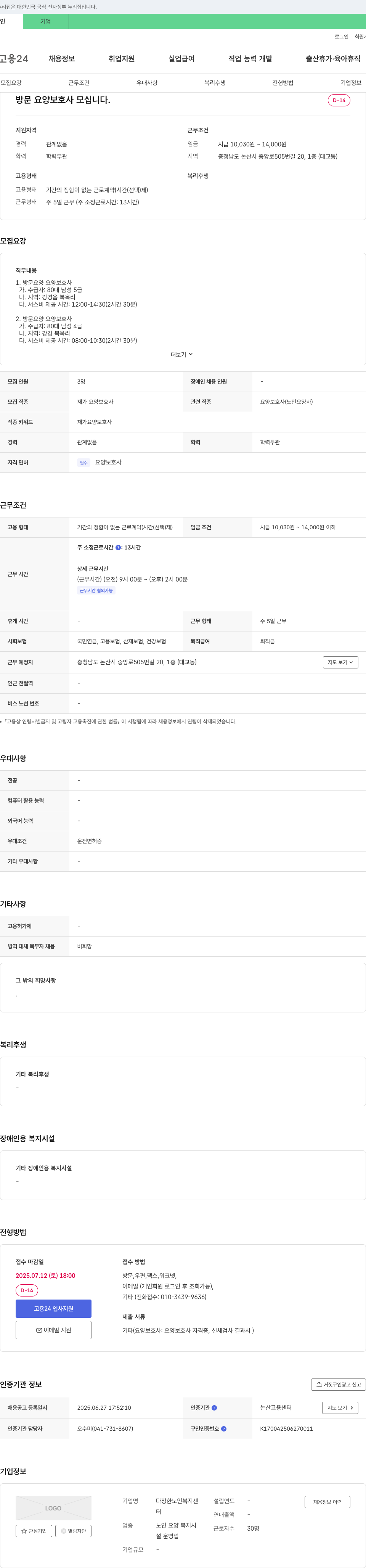Click the 논산고용센터 agency name
366x1568 pixels.
coord(276,1408)
